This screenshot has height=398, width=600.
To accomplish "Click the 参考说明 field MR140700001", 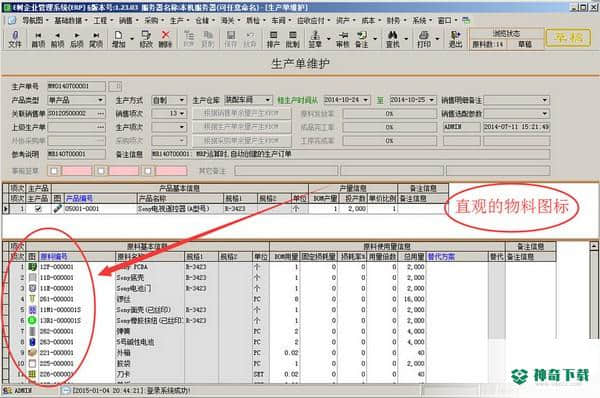I will click(76, 154).
